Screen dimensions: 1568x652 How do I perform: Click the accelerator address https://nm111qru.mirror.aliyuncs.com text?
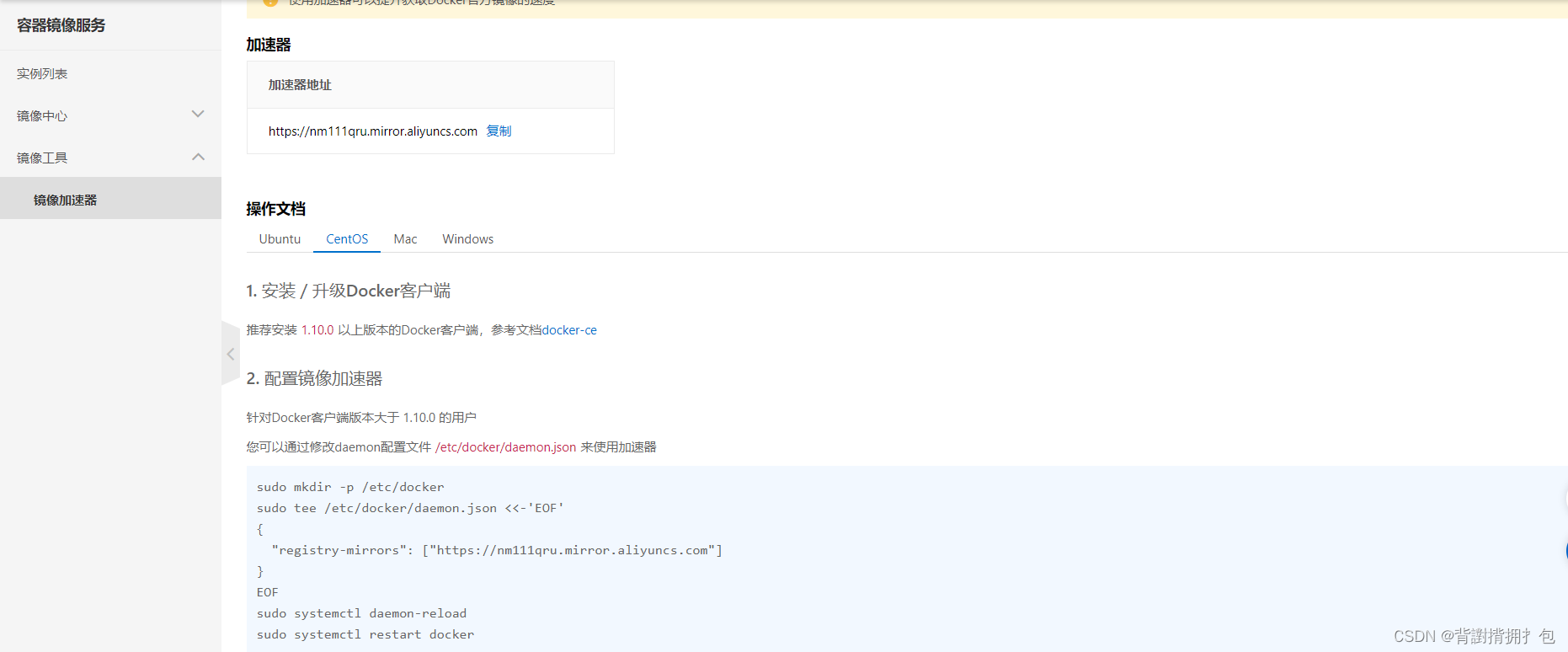(373, 131)
